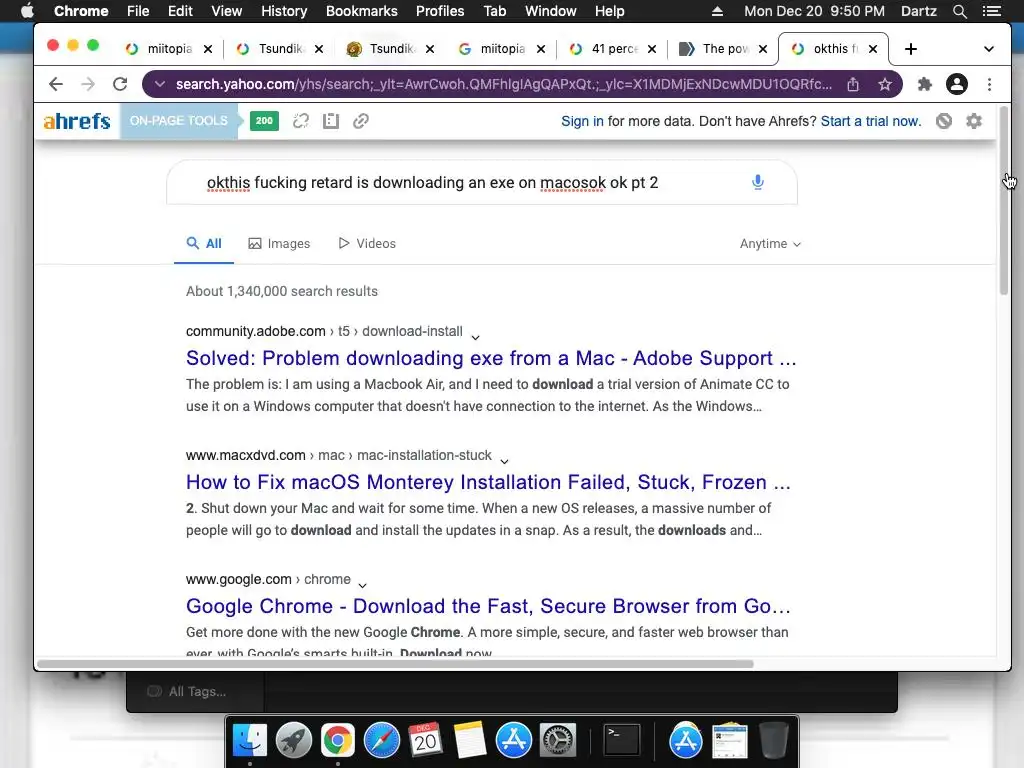Viewport: 1024px width, 768px height.
Task: Reload the current page
Action: click(120, 84)
